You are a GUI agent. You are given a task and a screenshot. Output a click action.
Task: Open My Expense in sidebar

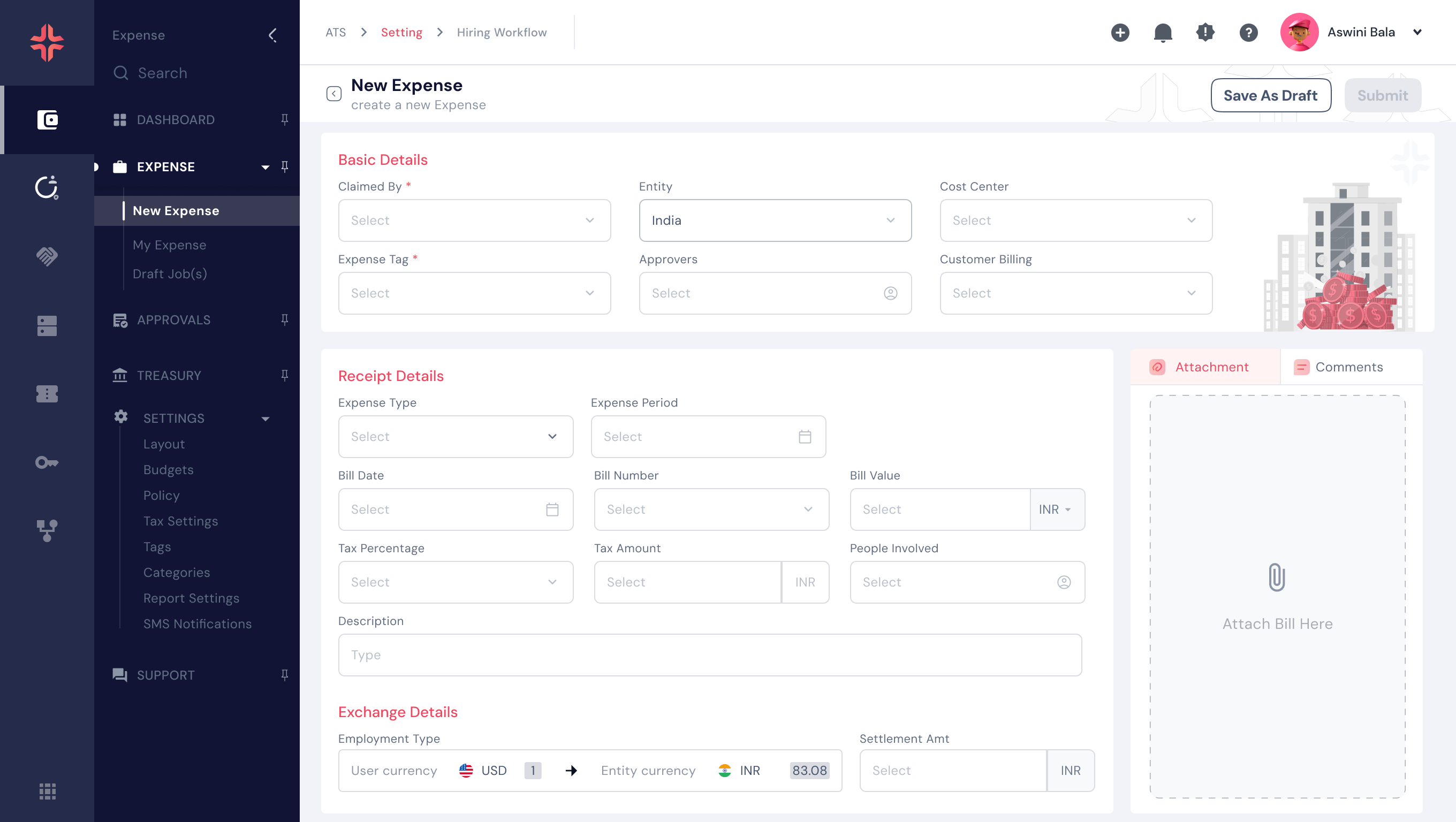click(x=169, y=245)
